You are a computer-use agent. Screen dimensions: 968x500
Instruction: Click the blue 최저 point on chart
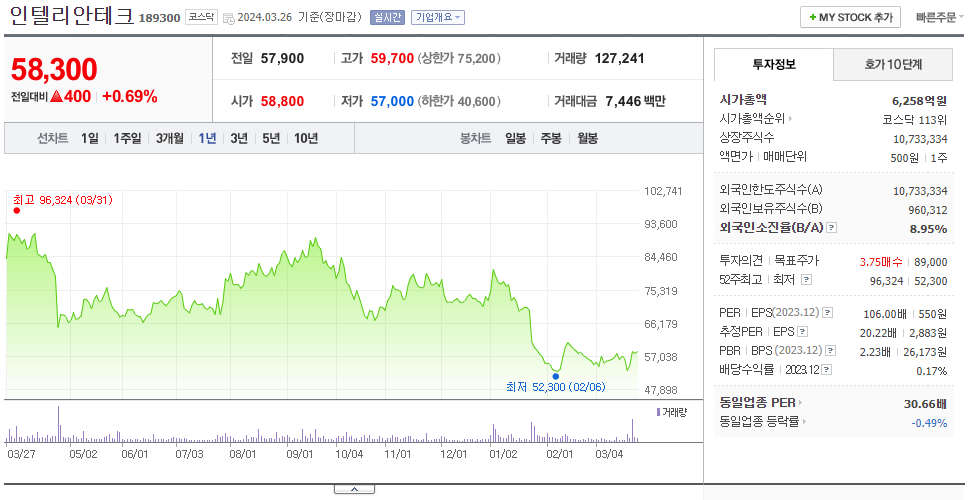[x=556, y=376]
